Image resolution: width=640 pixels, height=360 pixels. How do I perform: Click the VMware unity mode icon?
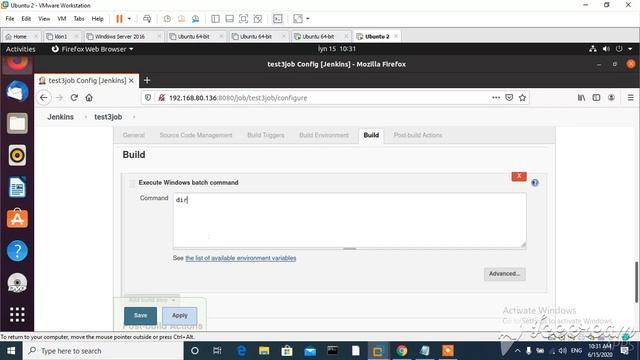258,19
